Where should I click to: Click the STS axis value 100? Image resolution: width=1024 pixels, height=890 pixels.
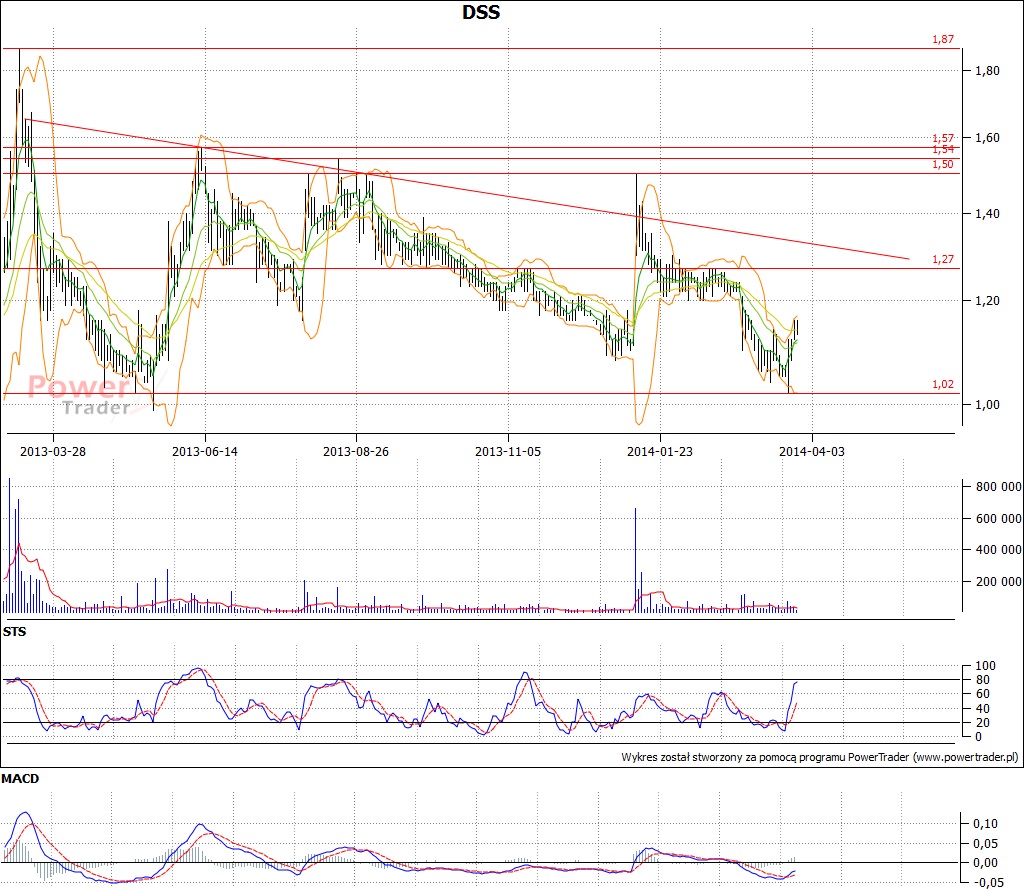(985, 666)
